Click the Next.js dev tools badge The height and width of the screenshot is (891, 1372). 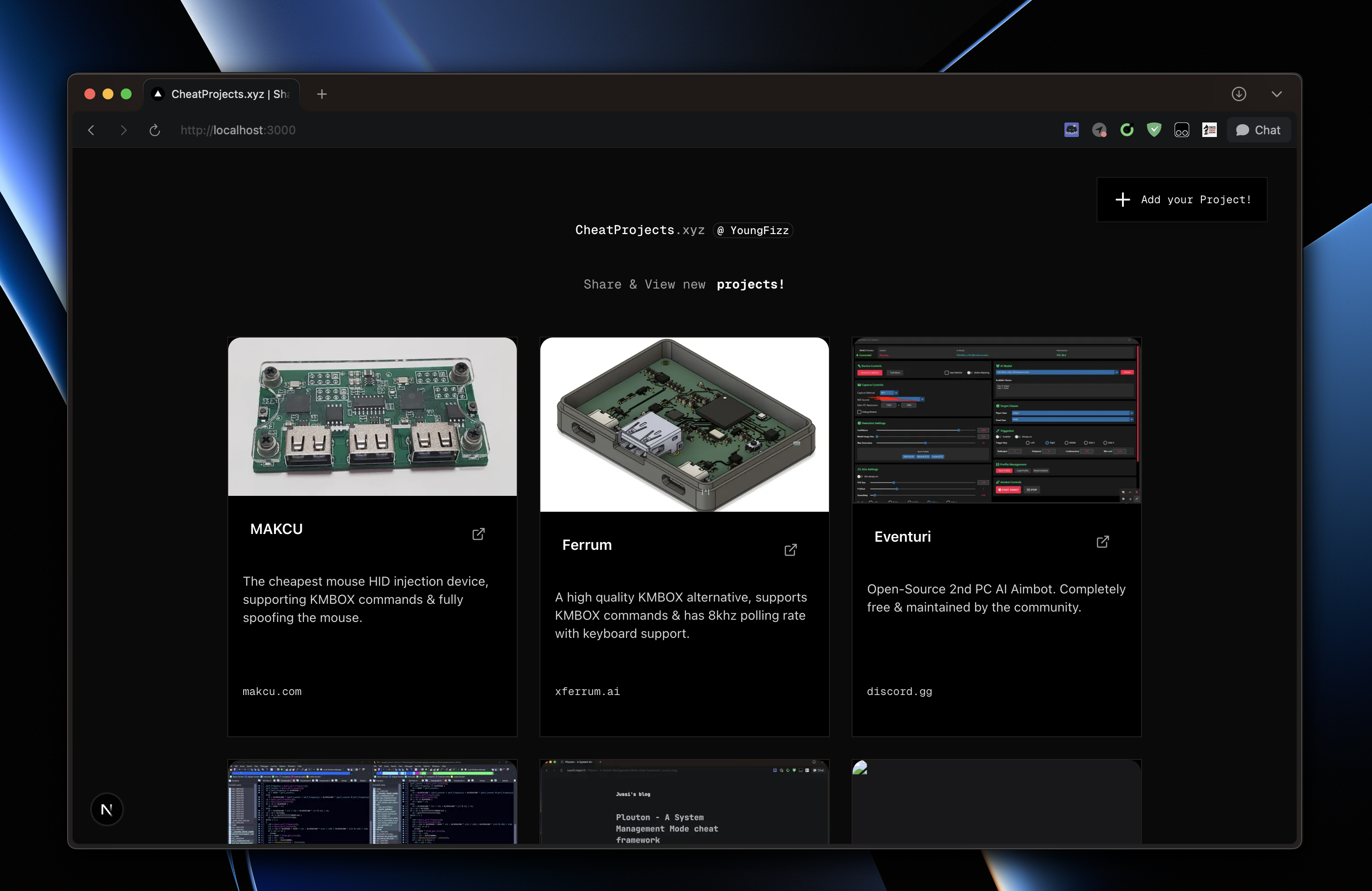pyautogui.click(x=107, y=809)
